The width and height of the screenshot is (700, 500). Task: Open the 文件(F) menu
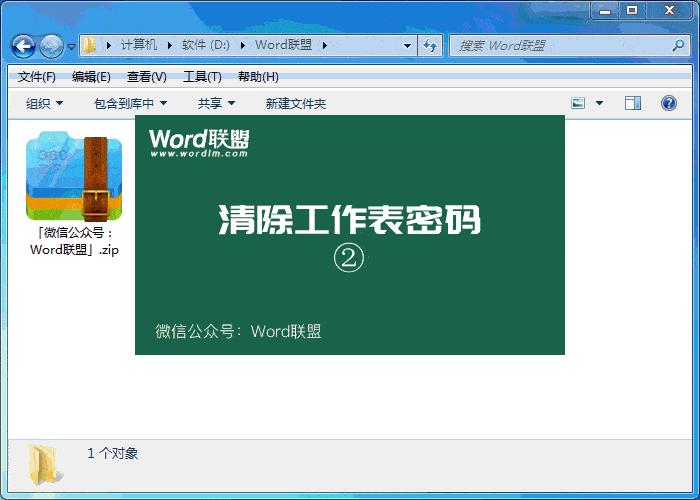pyautogui.click(x=37, y=77)
